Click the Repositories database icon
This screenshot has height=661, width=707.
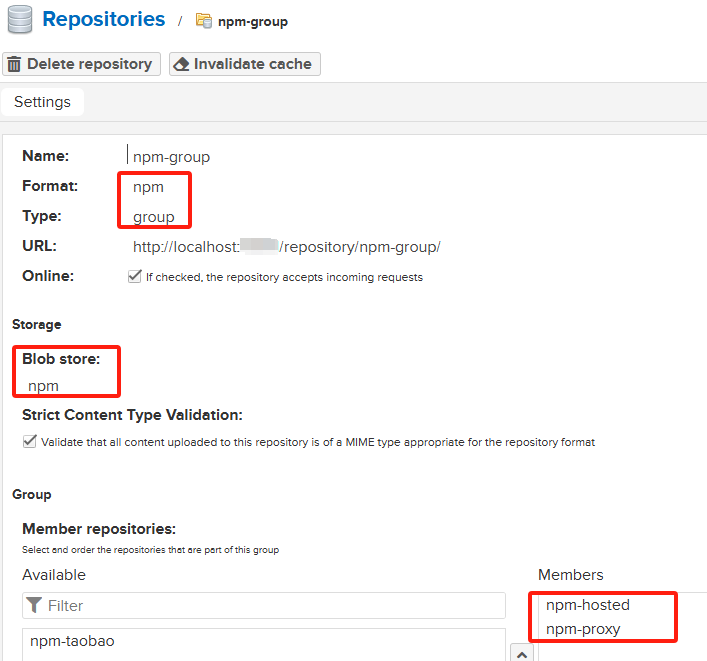click(x=20, y=19)
